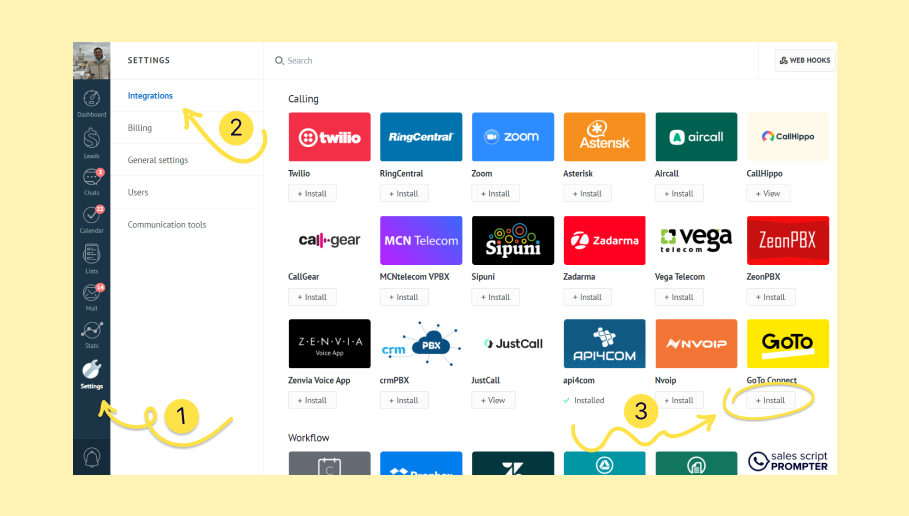Install the ZeonPBX integration
This screenshot has height=516, width=909.
[771, 297]
